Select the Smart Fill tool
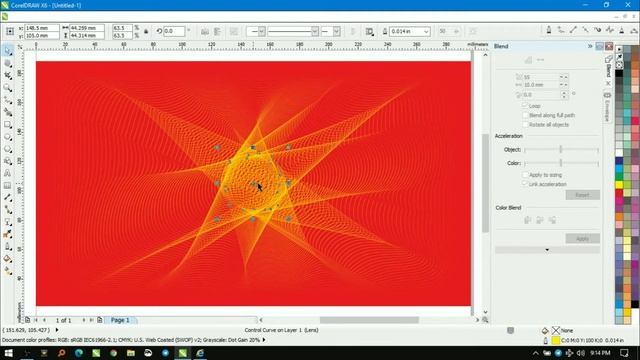640x360 pixels. tap(8, 112)
